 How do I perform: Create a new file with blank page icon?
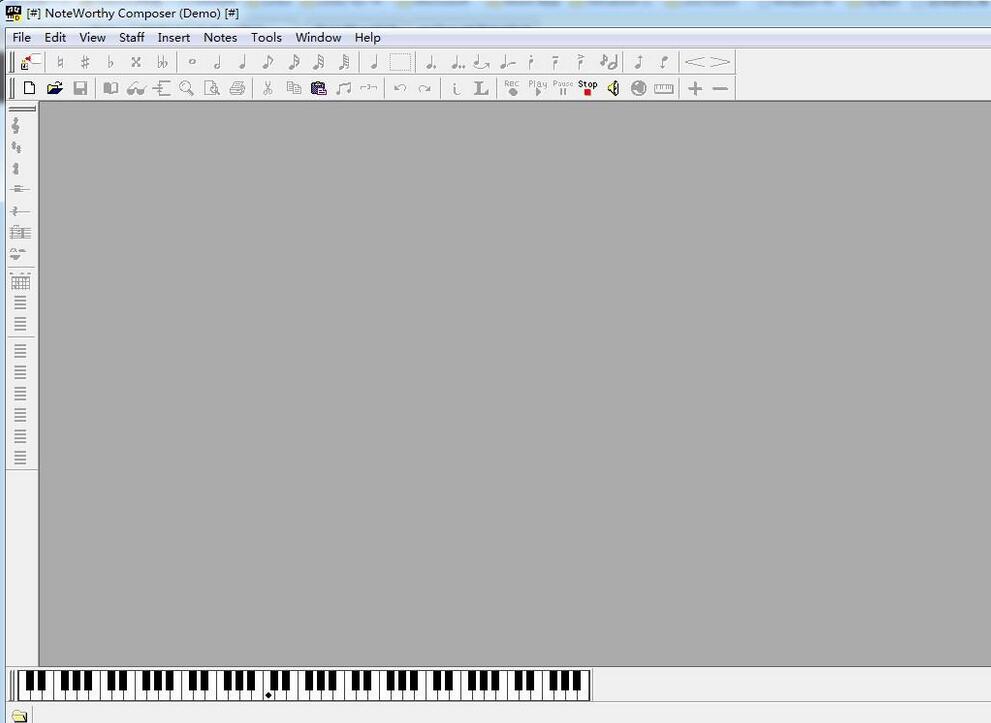click(x=29, y=88)
